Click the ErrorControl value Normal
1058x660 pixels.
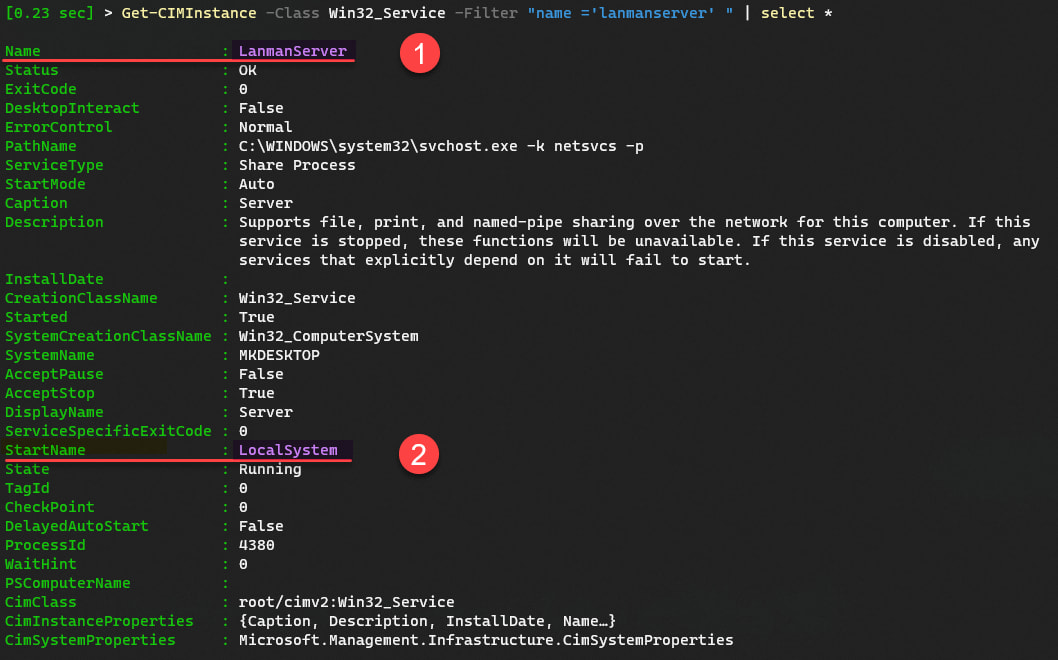[265, 127]
